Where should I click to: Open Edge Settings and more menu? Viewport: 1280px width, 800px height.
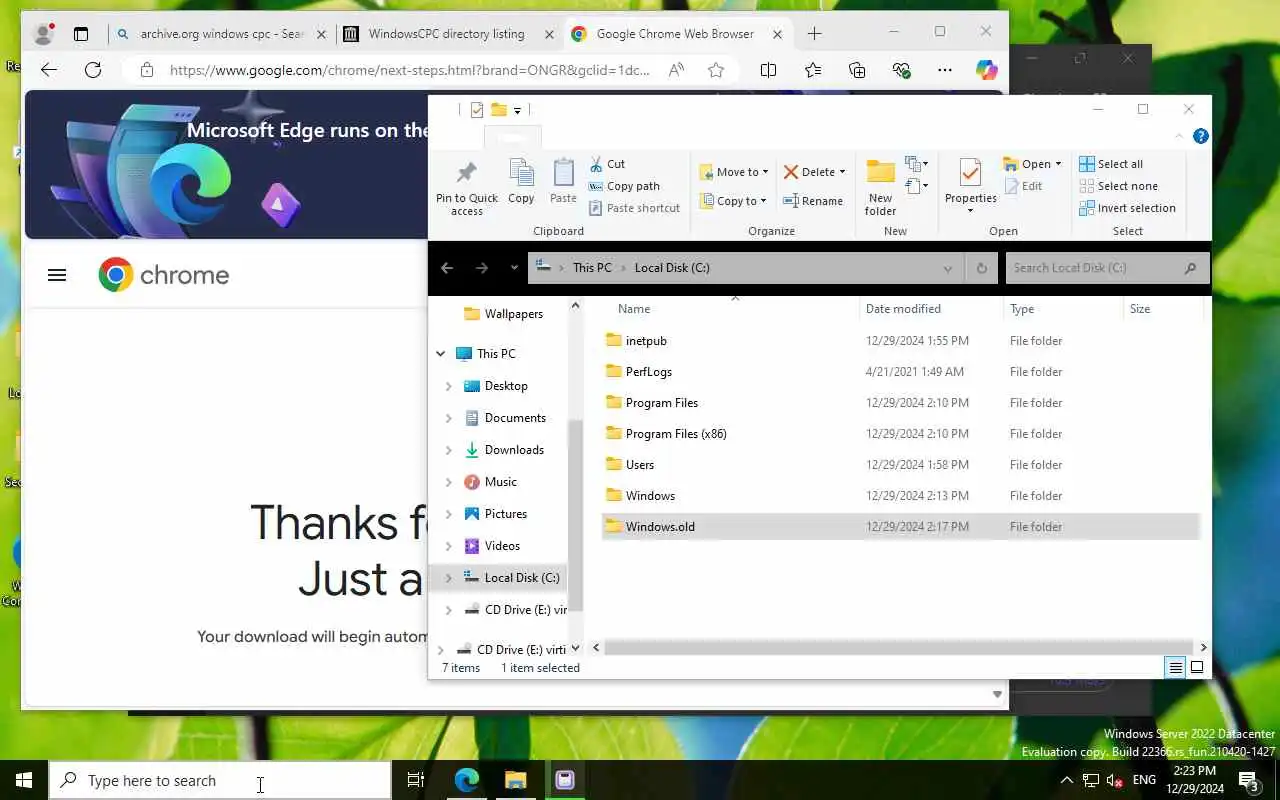point(945,70)
